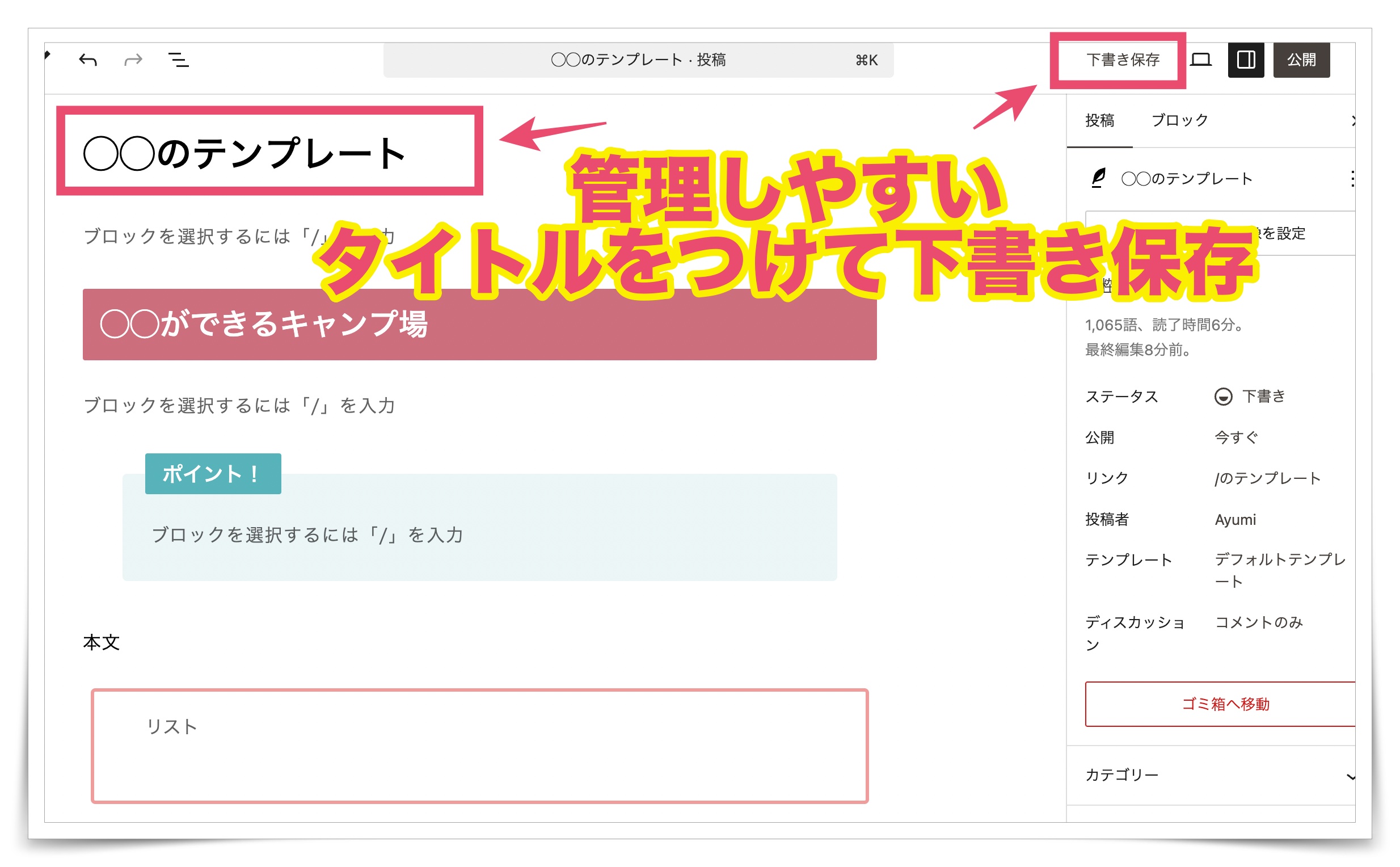Toggle the settings sidebar panel icon
Viewport: 1400px width, 867px height.
pyautogui.click(x=1245, y=60)
